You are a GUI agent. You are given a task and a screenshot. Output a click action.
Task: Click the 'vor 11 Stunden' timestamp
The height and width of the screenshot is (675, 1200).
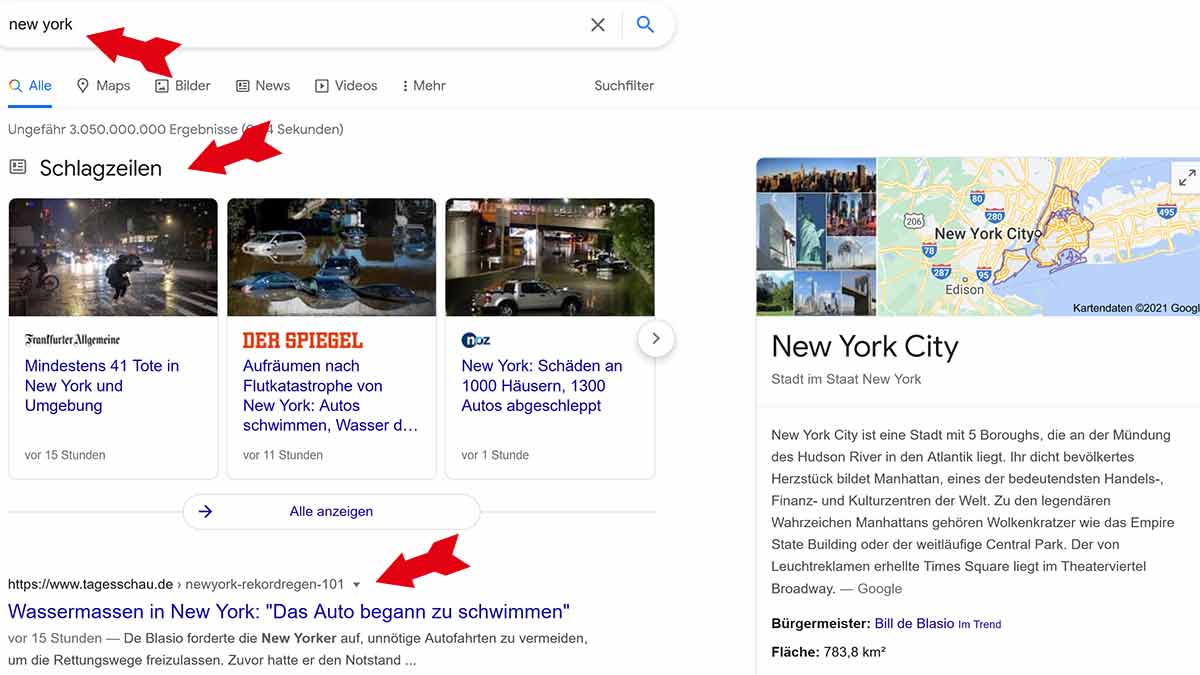pyautogui.click(x=283, y=455)
